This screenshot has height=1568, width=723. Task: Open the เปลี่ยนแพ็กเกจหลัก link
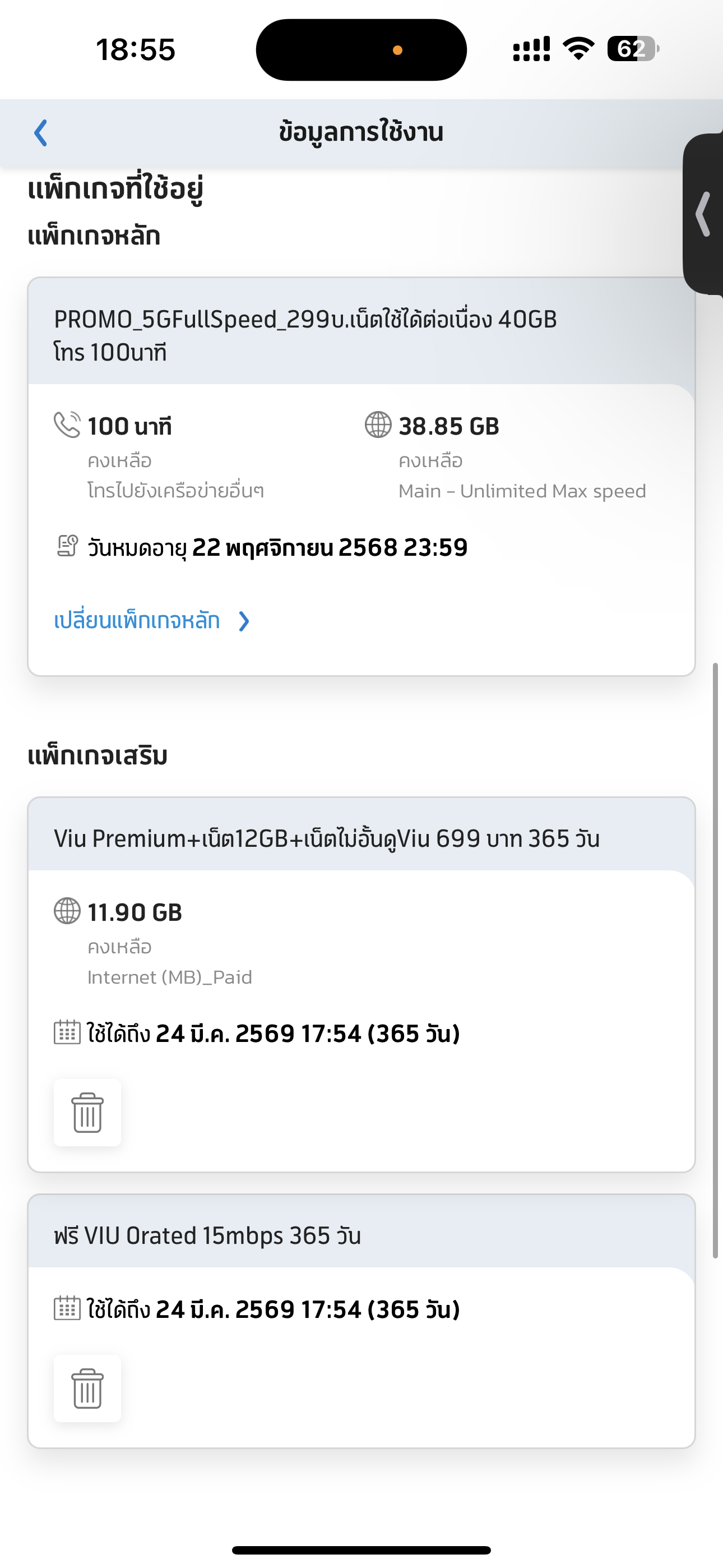[x=137, y=621]
